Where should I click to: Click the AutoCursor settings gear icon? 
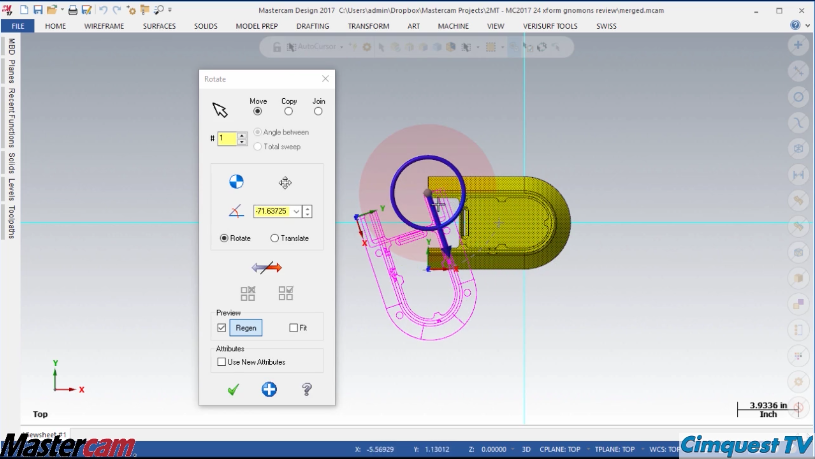[367, 47]
